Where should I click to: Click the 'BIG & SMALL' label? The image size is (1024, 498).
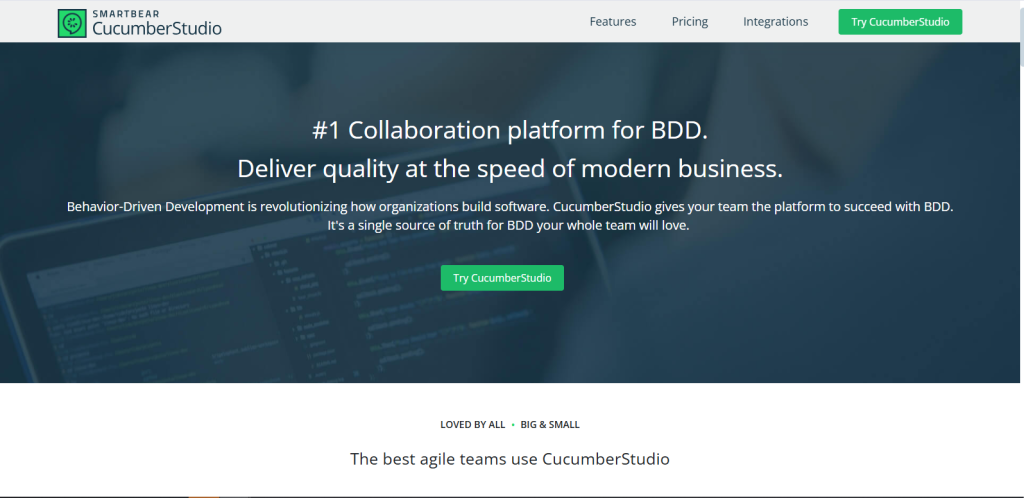550,425
